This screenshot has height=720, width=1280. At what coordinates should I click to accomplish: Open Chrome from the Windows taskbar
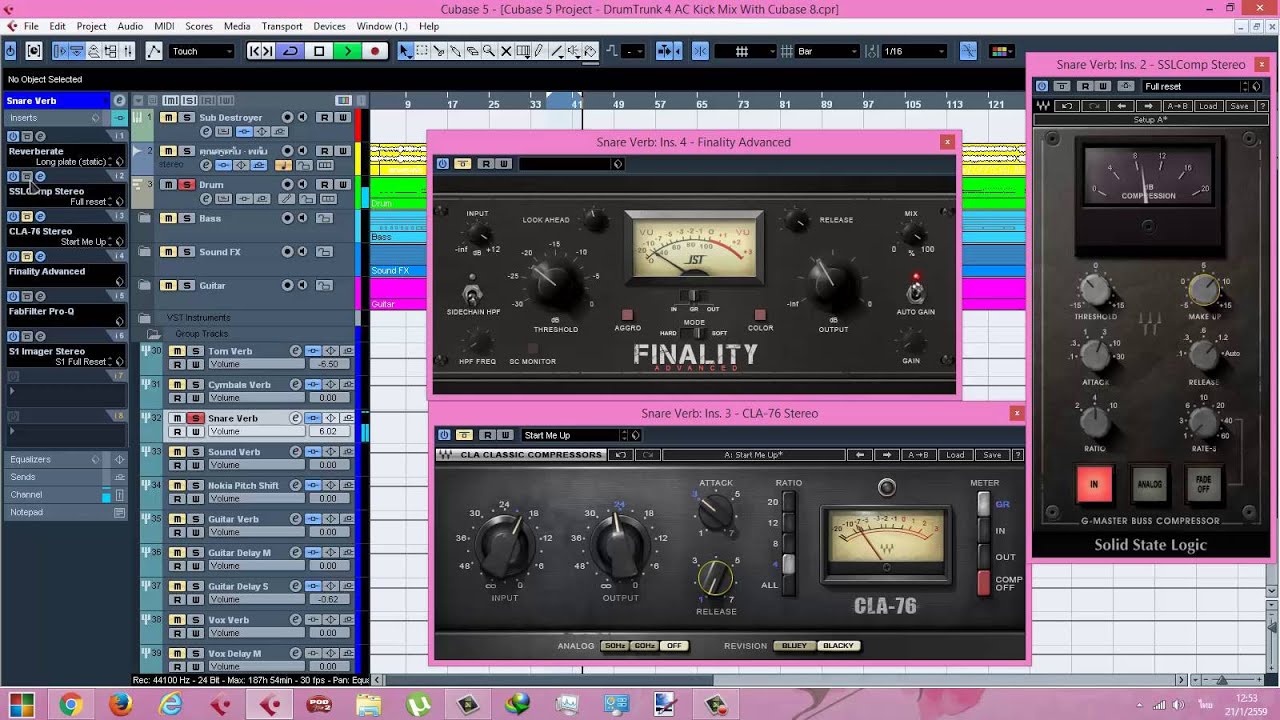coord(70,705)
